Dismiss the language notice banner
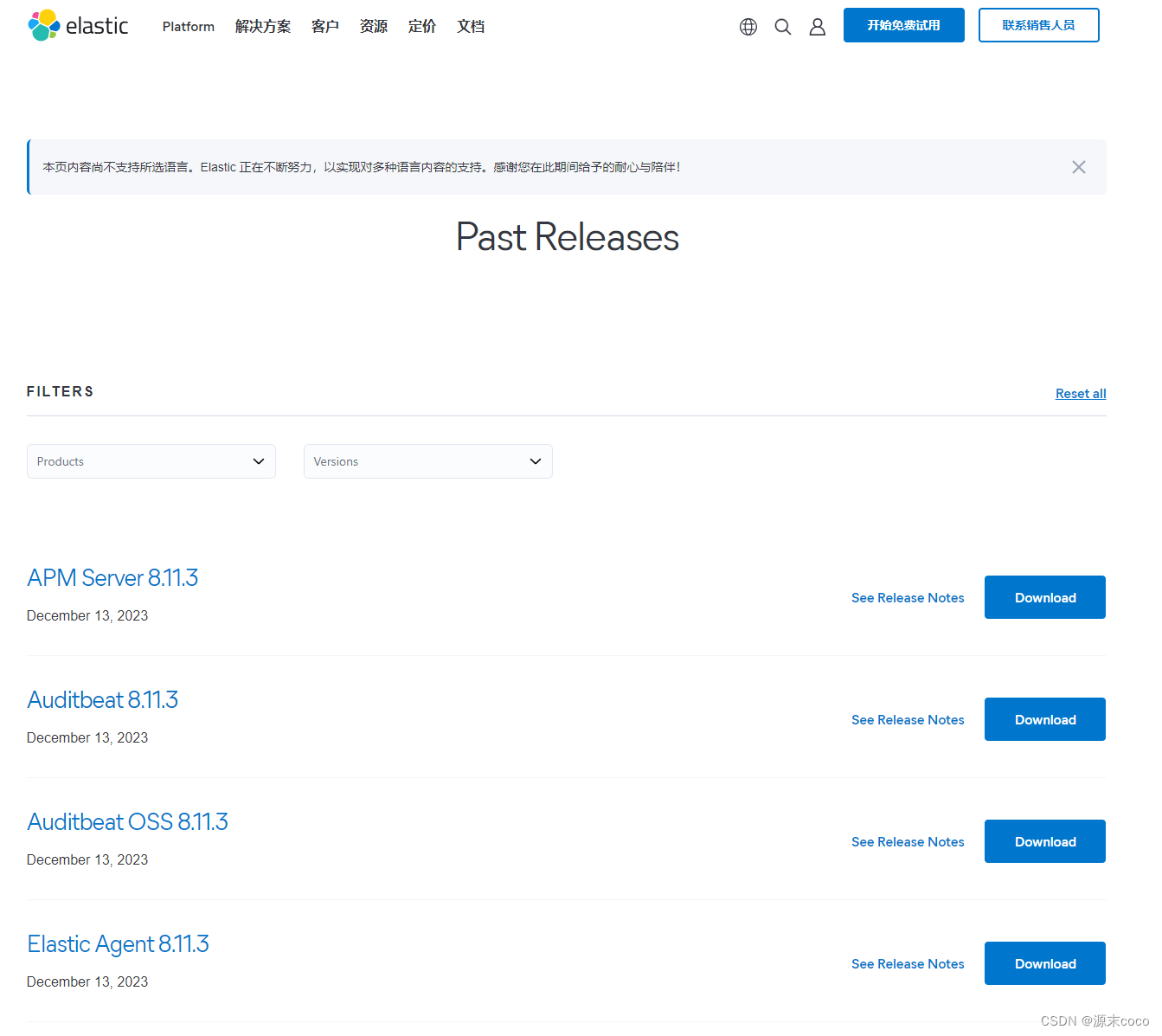Screen dimensions: 1162x1036 tap(1078, 167)
